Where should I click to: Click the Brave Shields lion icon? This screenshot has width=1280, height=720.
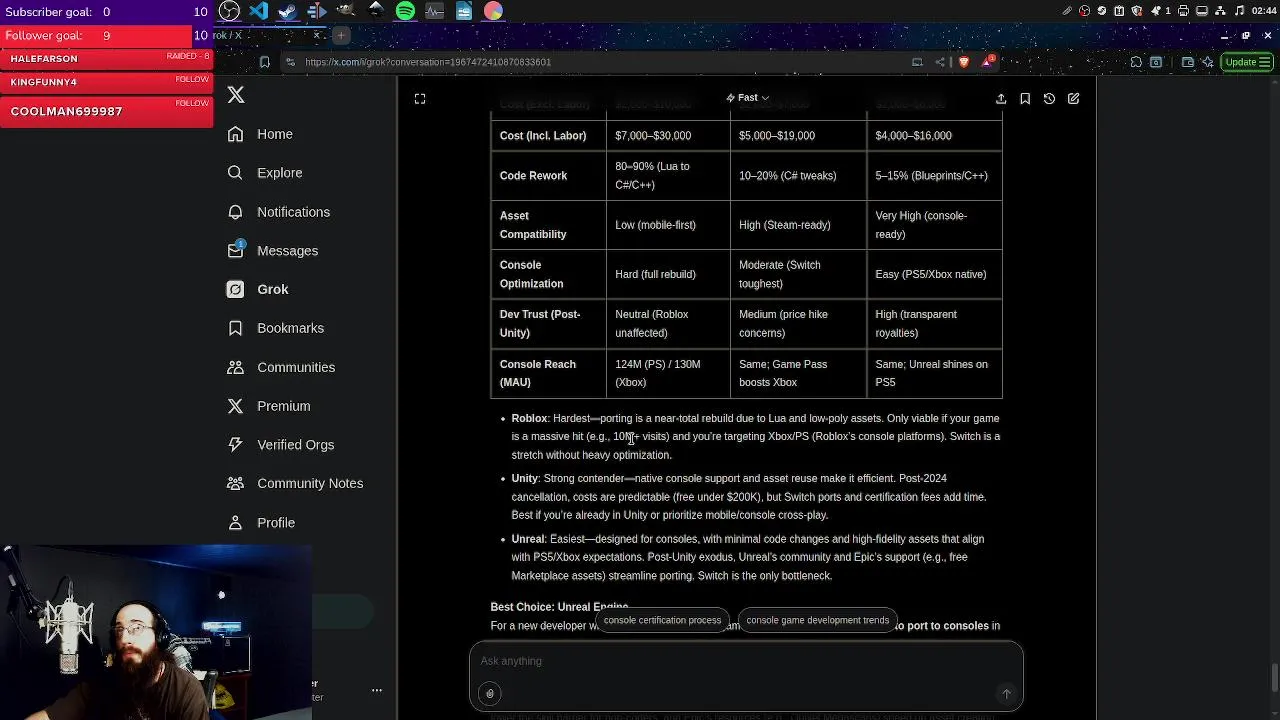(963, 62)
